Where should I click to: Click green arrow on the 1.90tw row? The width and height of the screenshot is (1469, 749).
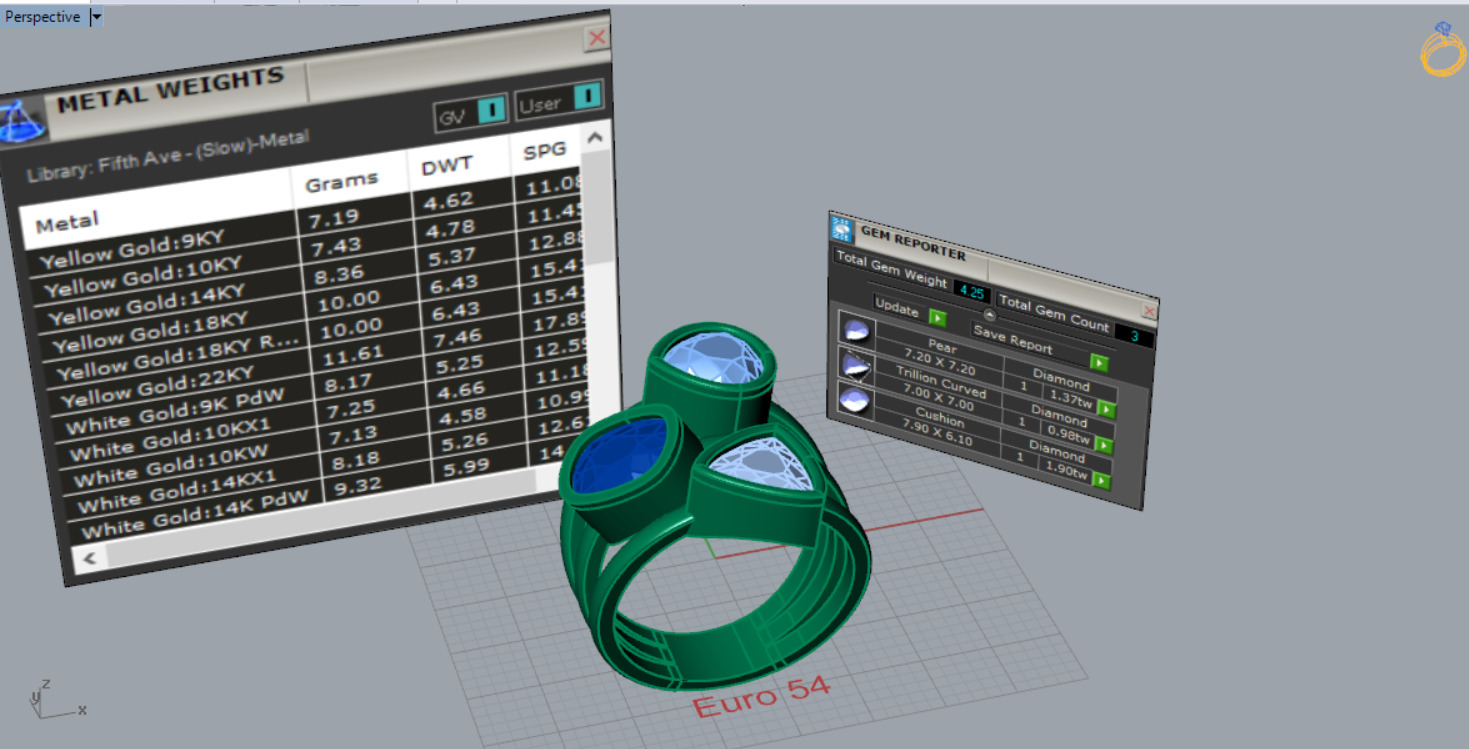coord(1101,481)
